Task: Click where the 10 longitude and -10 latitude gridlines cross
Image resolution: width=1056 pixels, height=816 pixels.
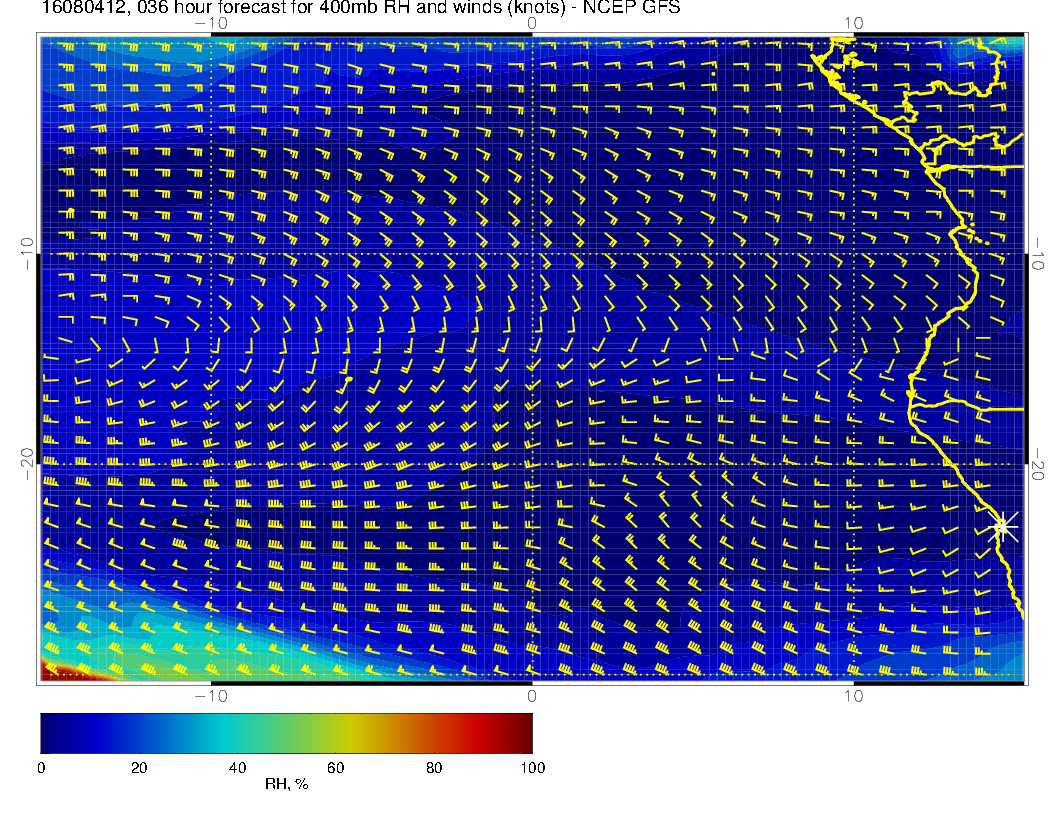Action: [x=853, y=253]
